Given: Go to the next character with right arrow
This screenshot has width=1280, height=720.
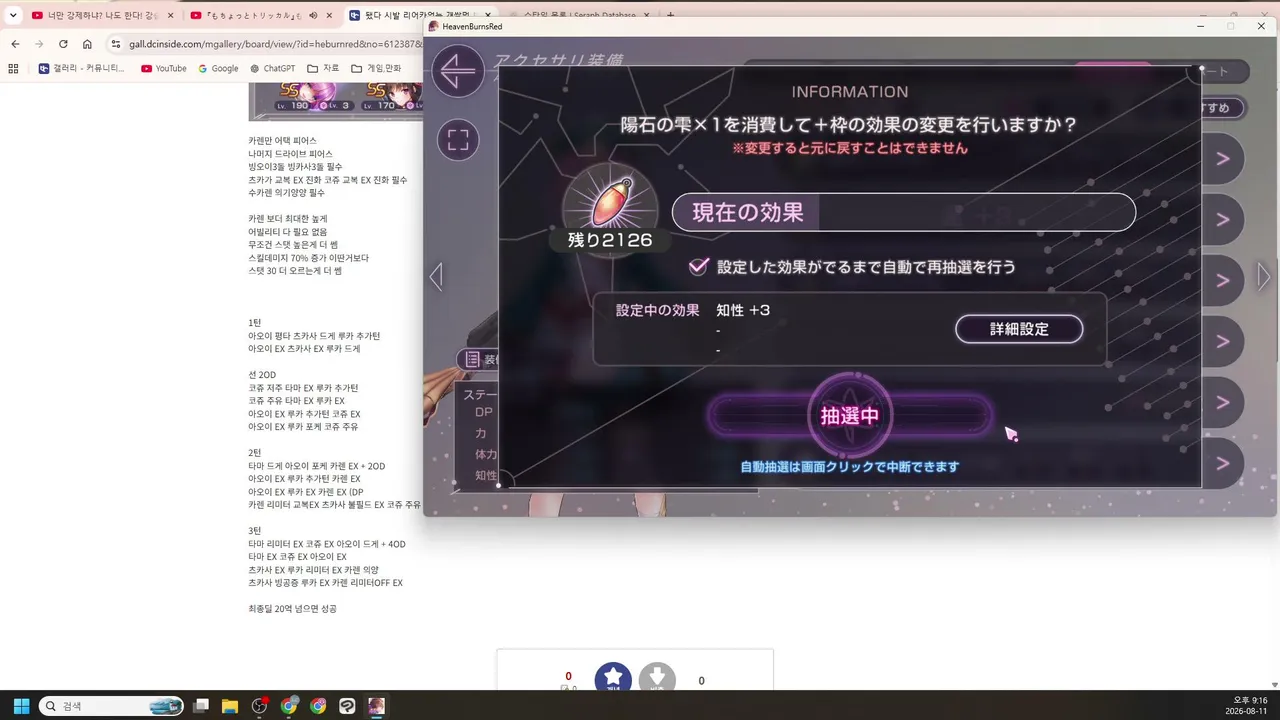Looking at the screenshot, I should [1264, 276].
